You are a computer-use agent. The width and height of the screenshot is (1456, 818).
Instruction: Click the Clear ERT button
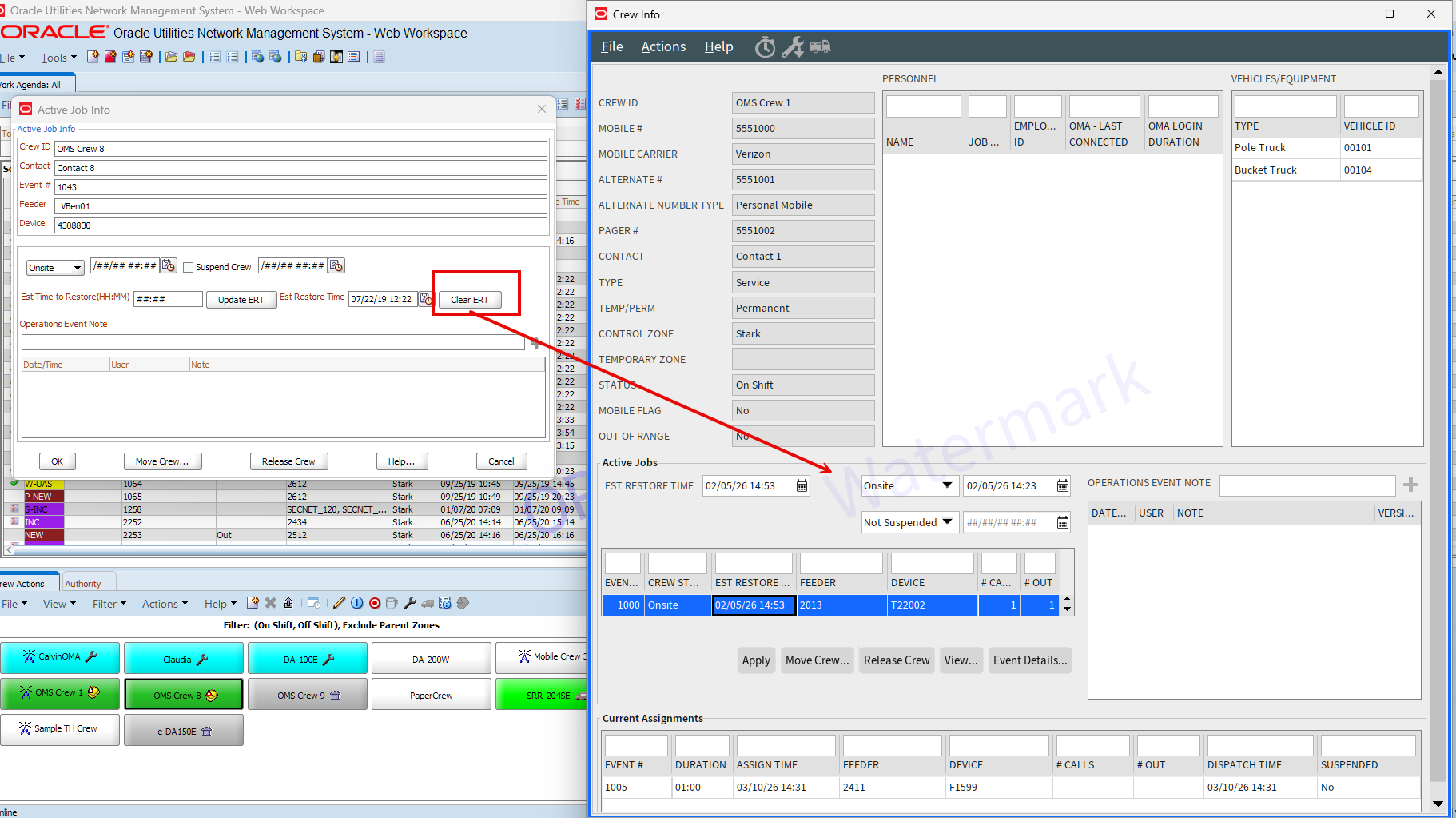point(470,300)
